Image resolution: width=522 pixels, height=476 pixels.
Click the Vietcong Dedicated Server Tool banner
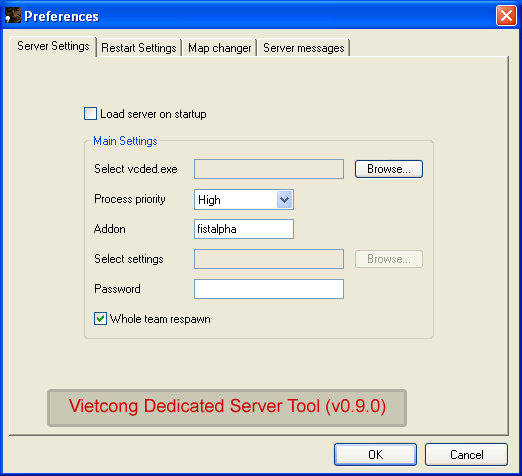[x=227, y=408]
